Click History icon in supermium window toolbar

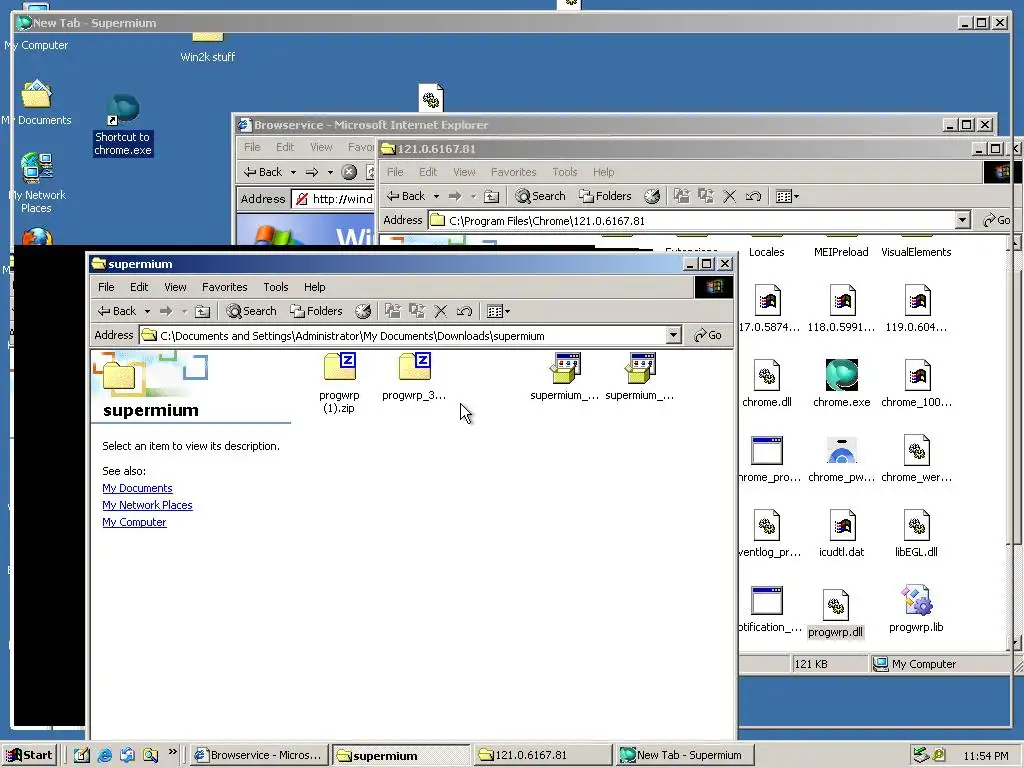(363, 311)
